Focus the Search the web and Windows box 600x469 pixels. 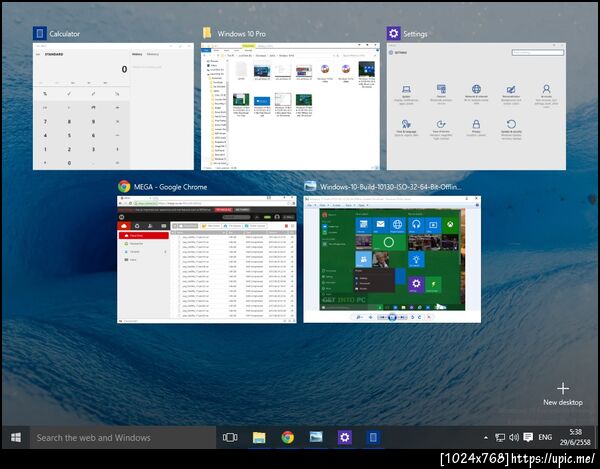[123, 437]
